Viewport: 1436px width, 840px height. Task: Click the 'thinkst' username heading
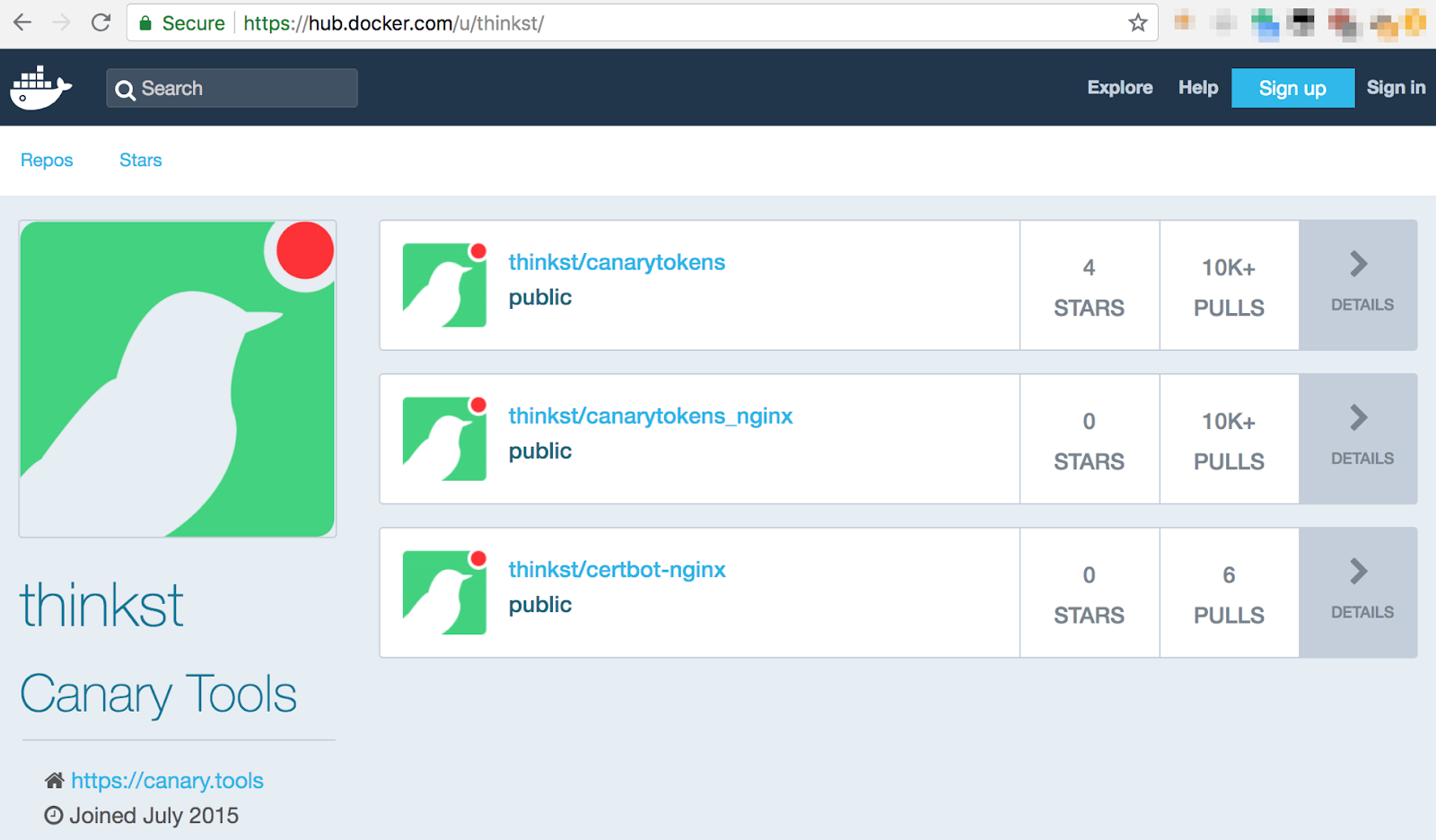tap(102, 605)
